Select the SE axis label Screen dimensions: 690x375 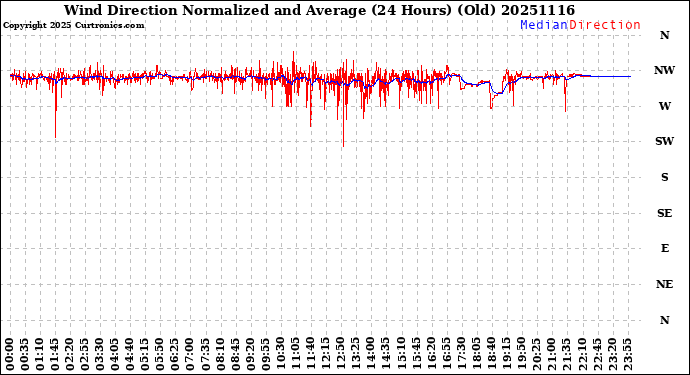(664, 213)
